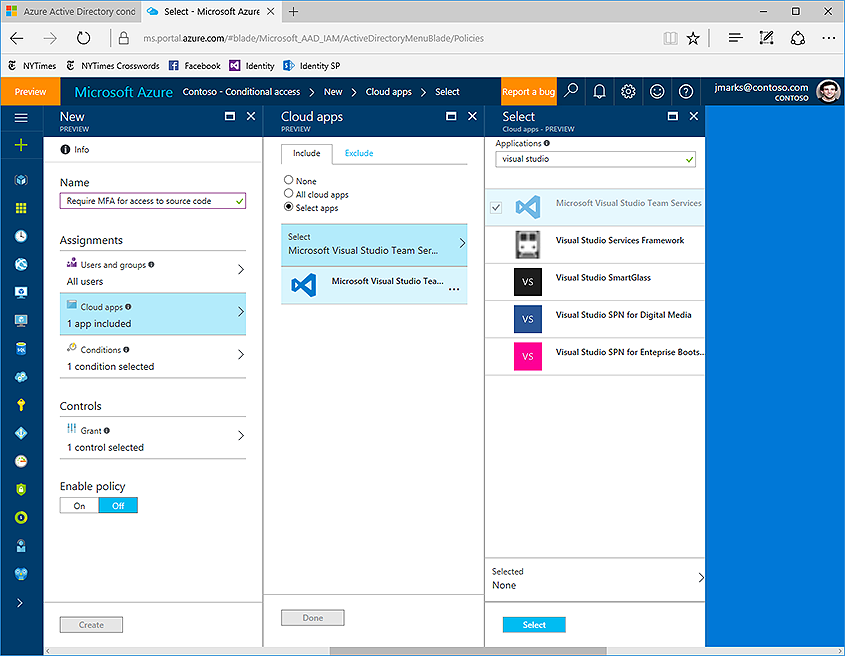This screenshot has height=656, width=845.
Task: Switch Enable policy to Off
Action: coord(118,506)
